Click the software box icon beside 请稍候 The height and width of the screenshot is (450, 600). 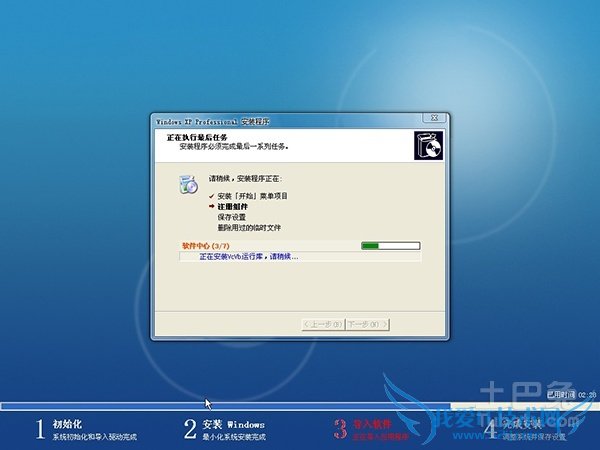pyautogui.click(x=188, y=184)
